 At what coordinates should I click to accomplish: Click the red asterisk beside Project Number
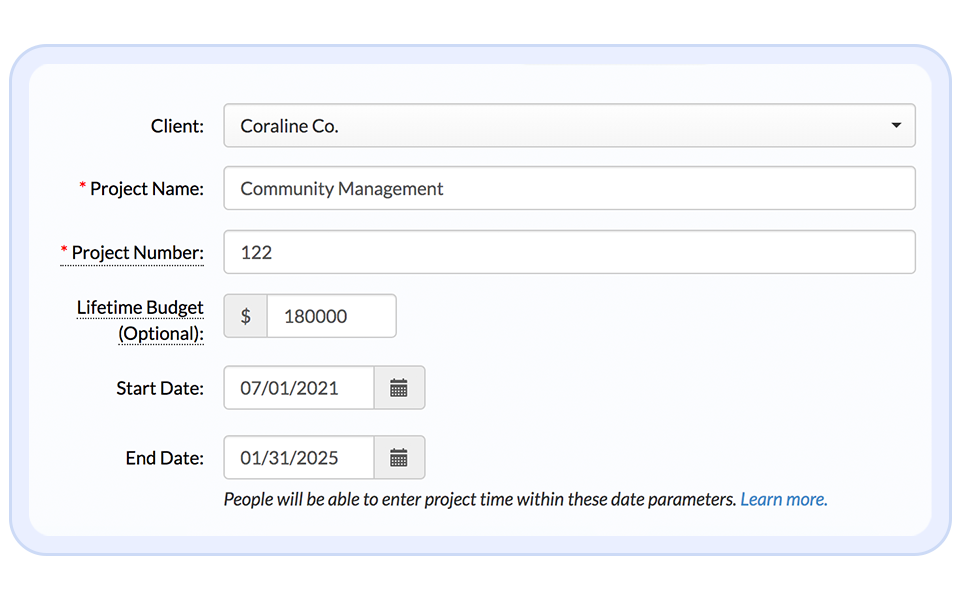point(64,251)
